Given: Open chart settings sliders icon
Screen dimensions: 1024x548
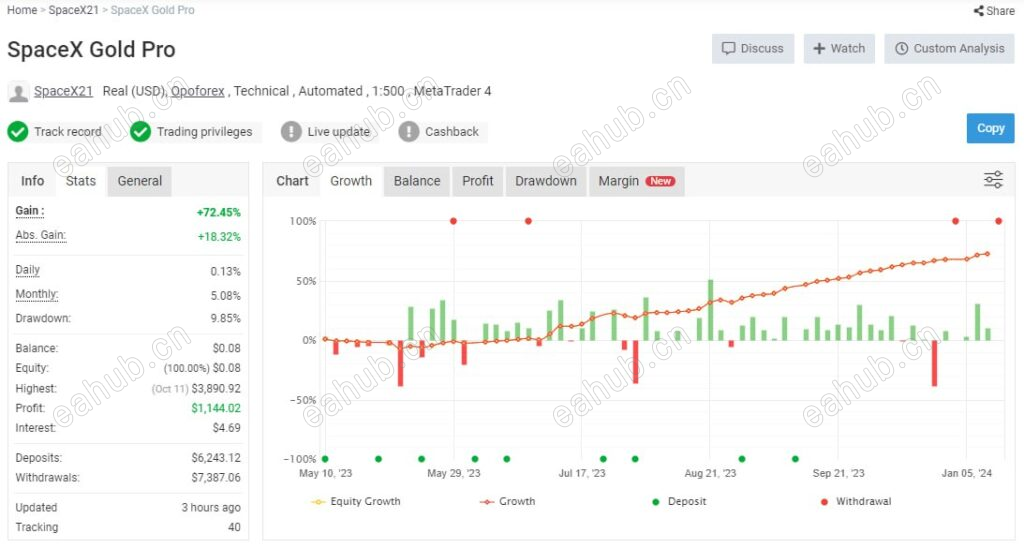Looking at the screenshot, I should tap(993, 180).
